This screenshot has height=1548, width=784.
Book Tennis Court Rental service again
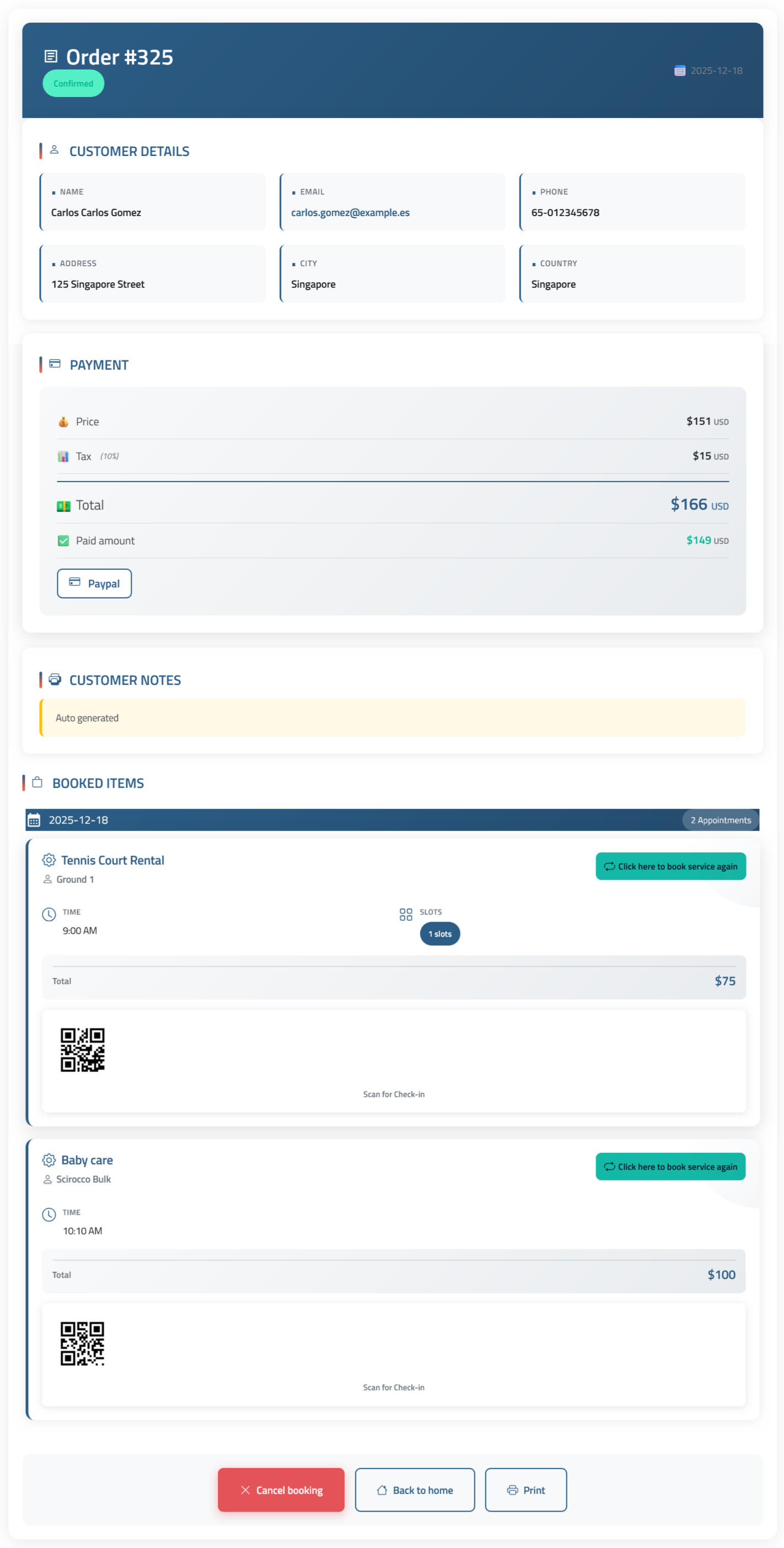tap(670, 866)
